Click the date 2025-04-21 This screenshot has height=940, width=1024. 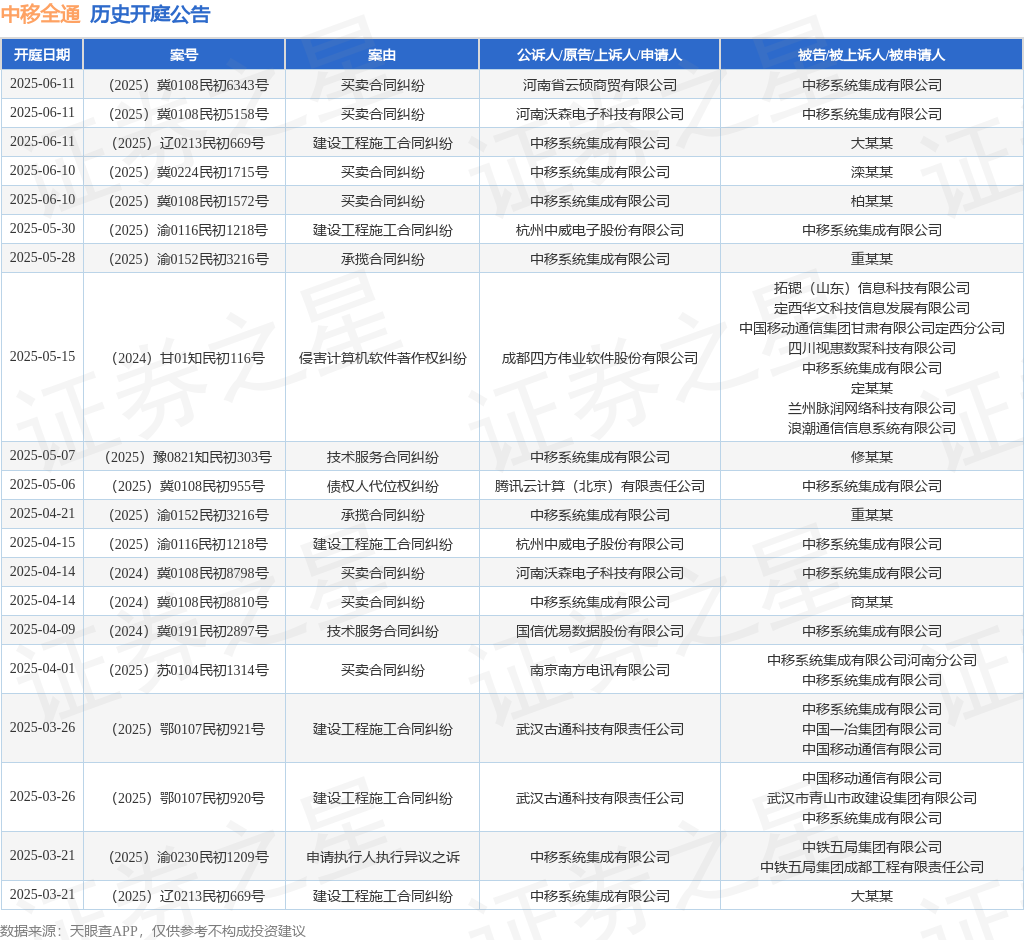click(x=42, y=513)
